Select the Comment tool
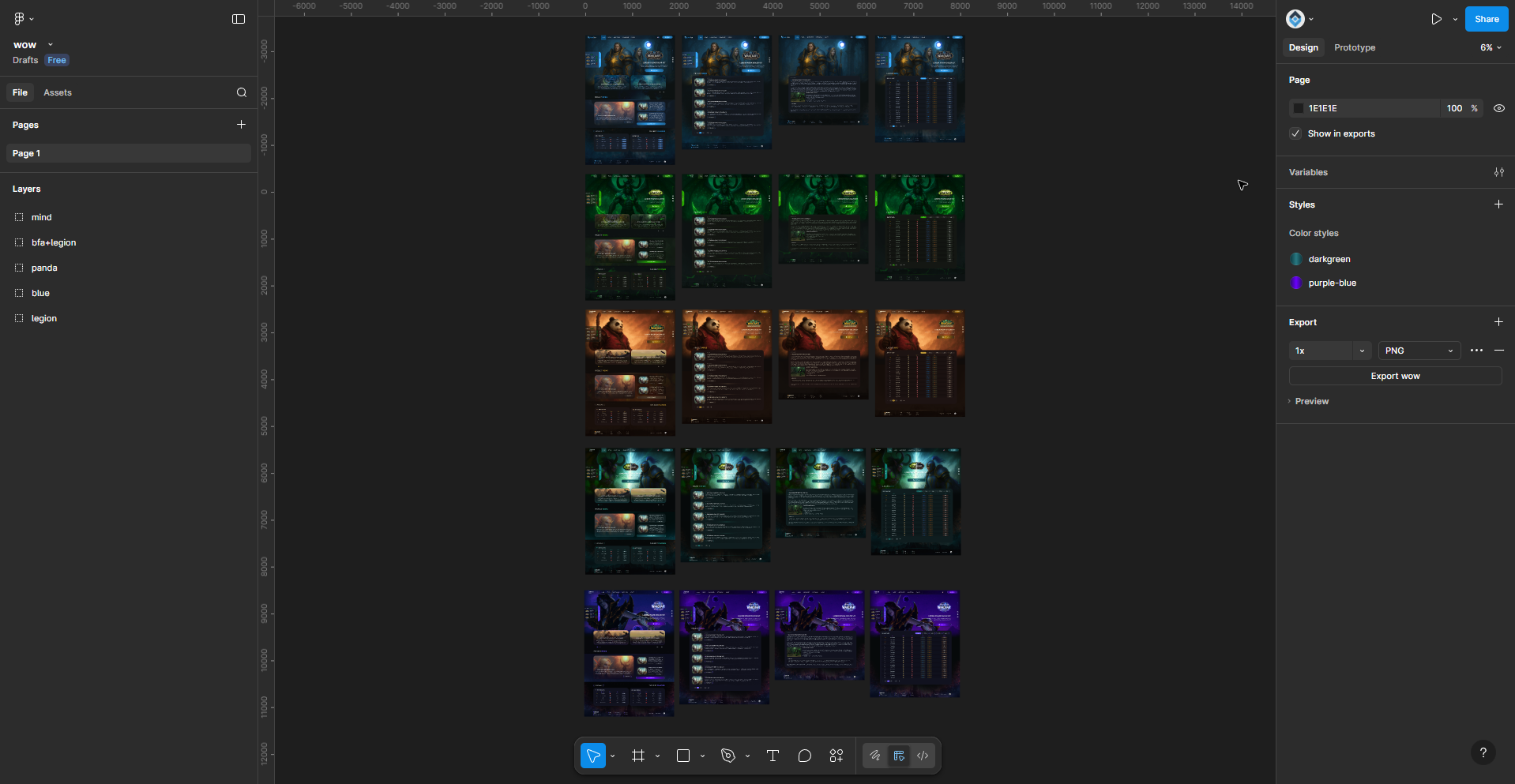The height and width of the screenshot is (784, 1515). click(x=804, y=756)
